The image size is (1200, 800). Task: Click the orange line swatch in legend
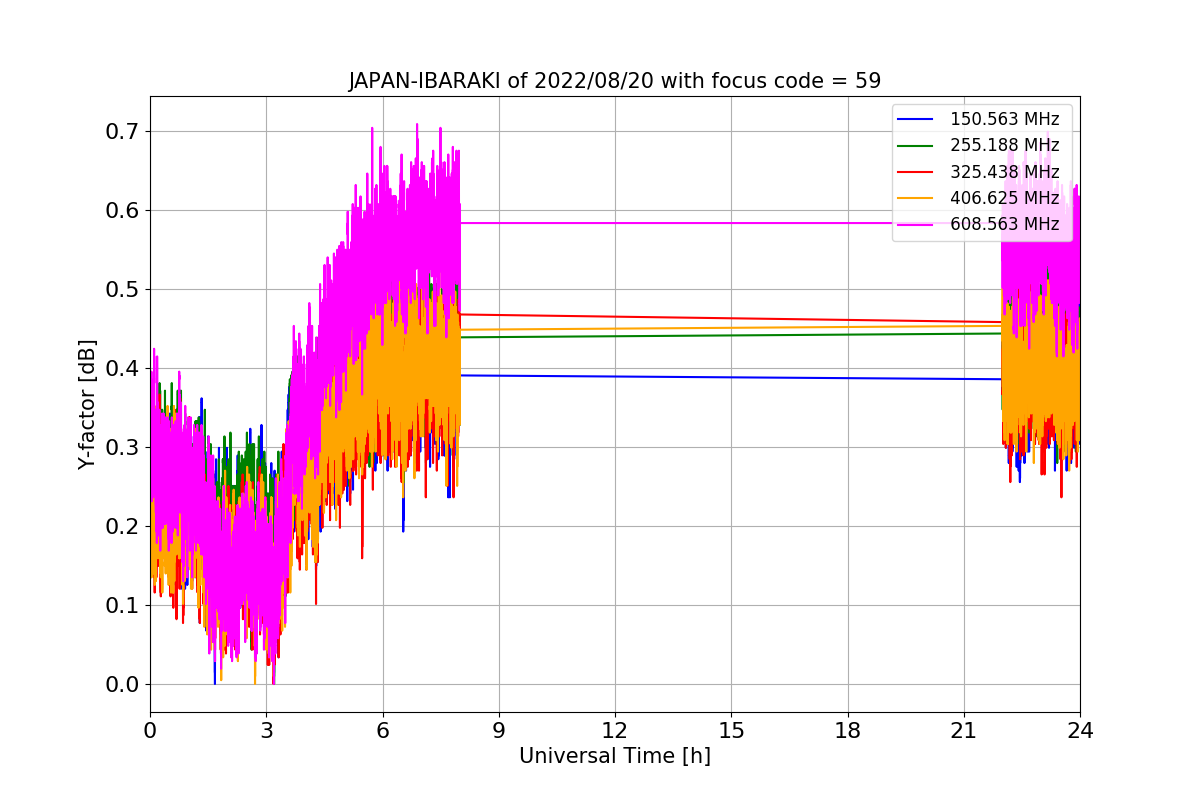(915, 198)
